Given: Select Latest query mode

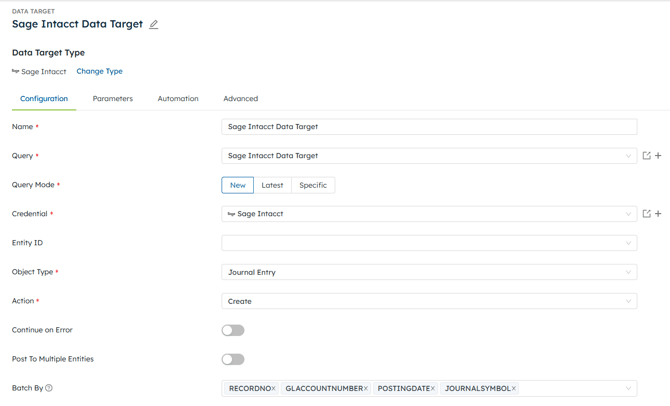Looking at the screenshot, I should pos(272,185).
